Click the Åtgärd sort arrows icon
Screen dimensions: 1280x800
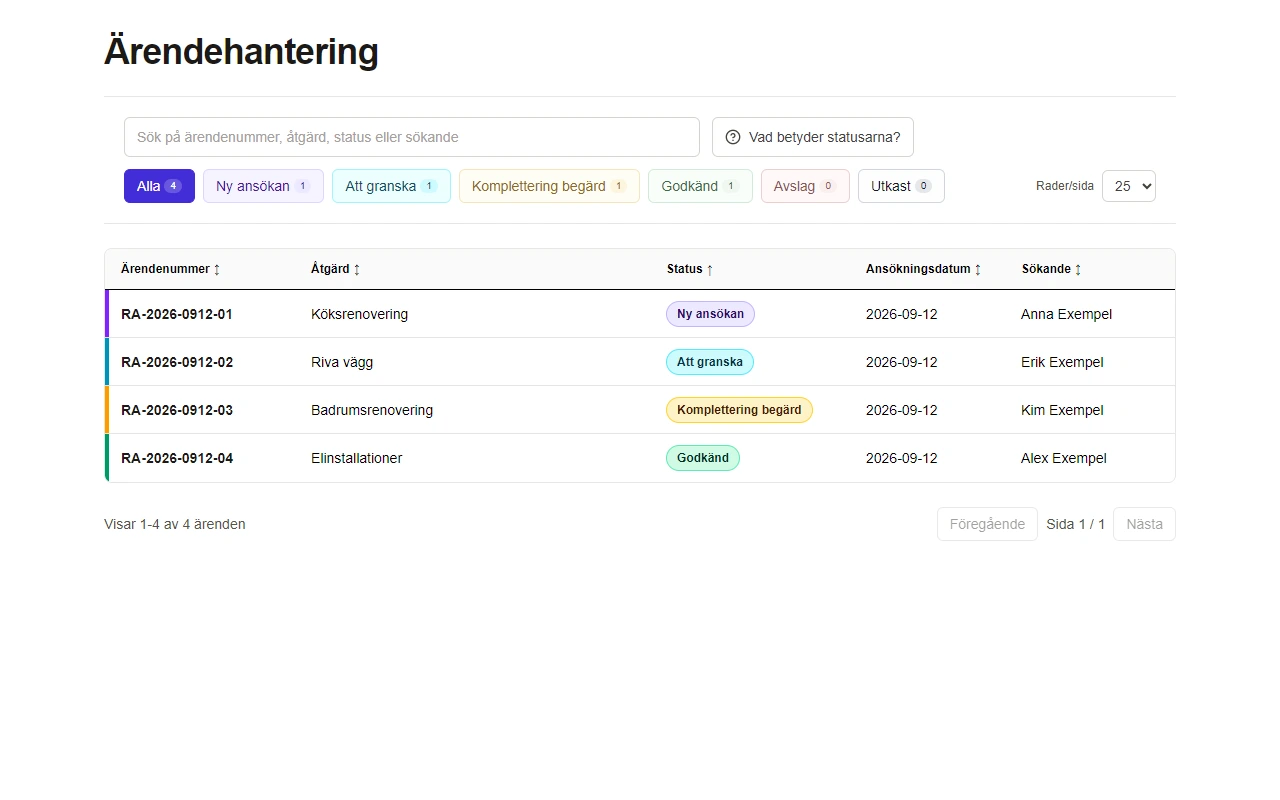pos(357,270)
